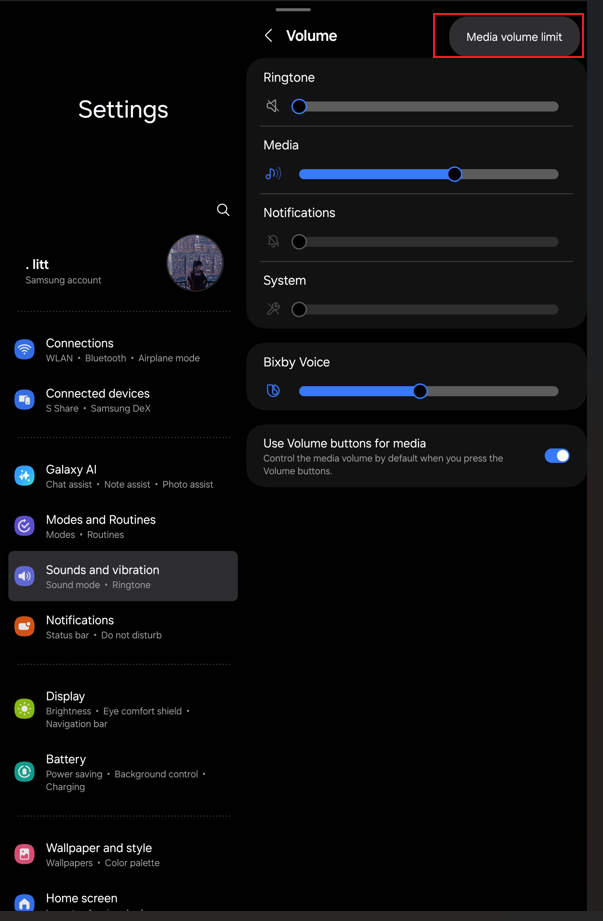Open Wallpaper and style settings

[123, 855]
